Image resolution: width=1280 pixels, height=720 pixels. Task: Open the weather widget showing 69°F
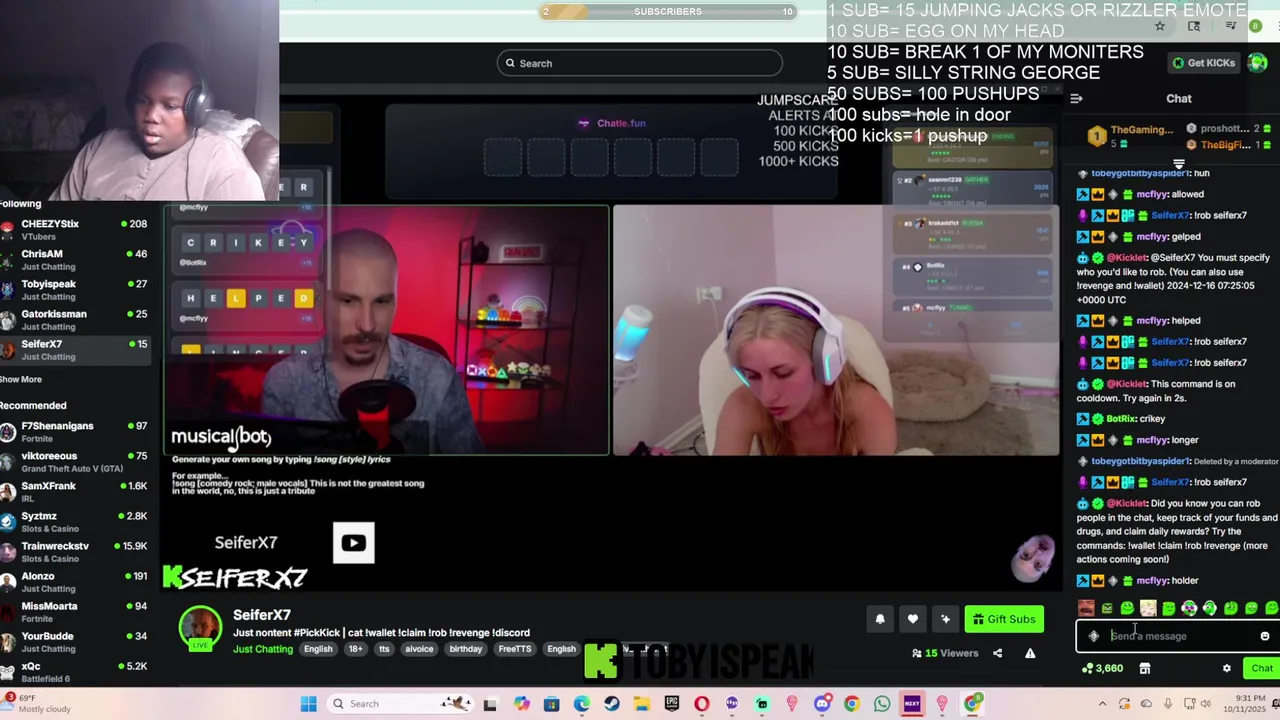[x=36, y=704]
